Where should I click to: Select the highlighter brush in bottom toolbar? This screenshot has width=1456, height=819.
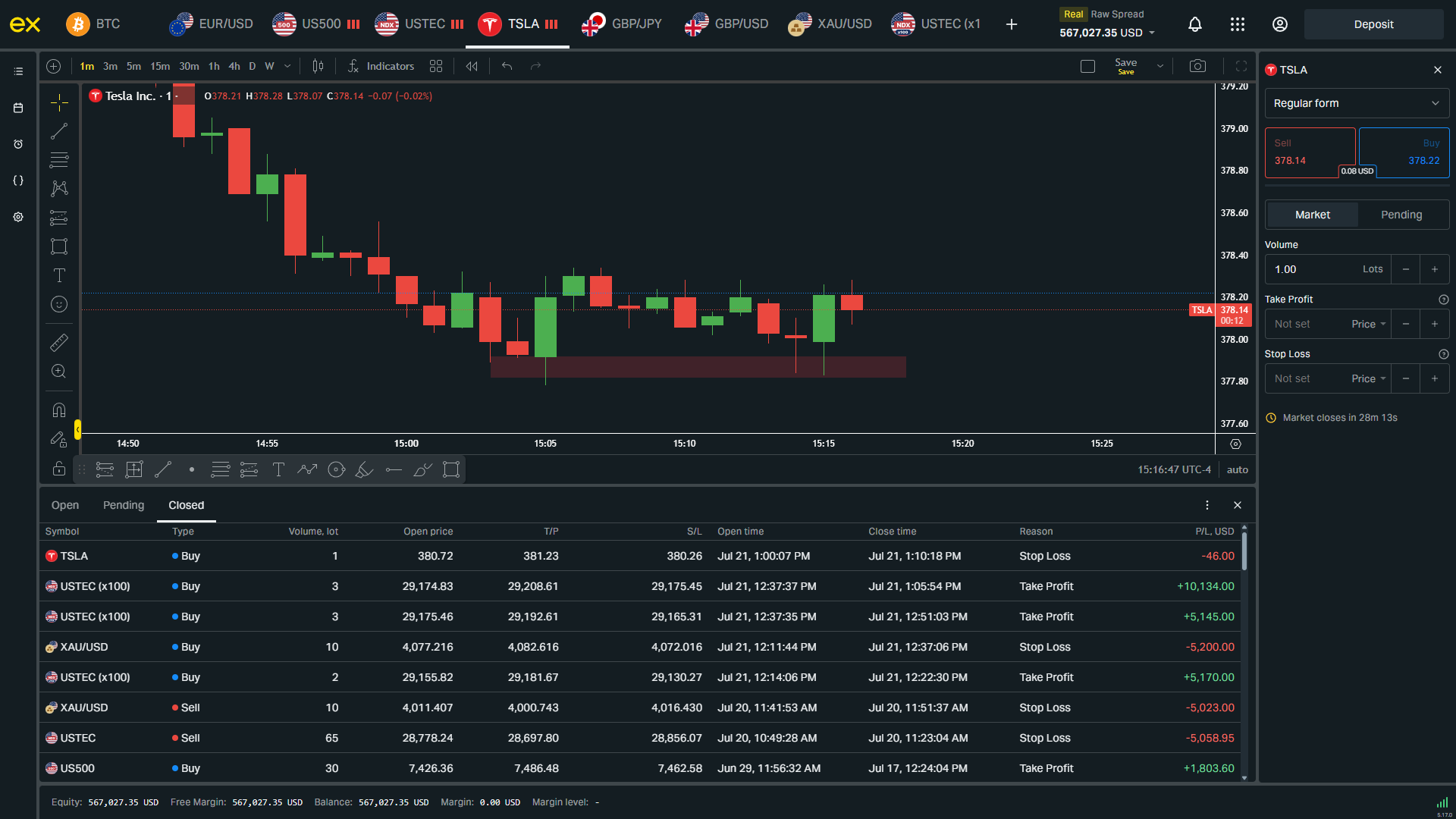click(364, 469)
